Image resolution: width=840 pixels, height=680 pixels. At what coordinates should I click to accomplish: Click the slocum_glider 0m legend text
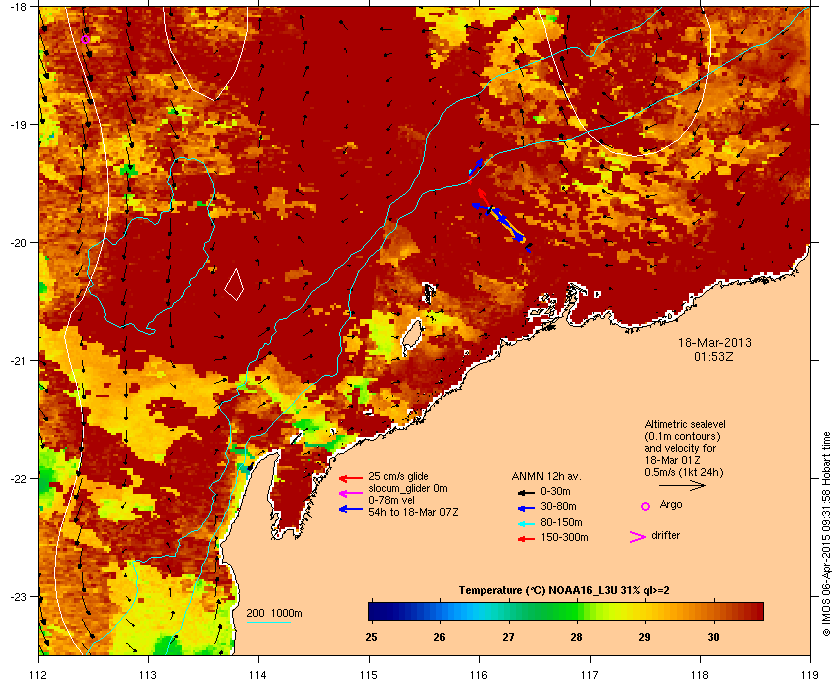point(408,489)
